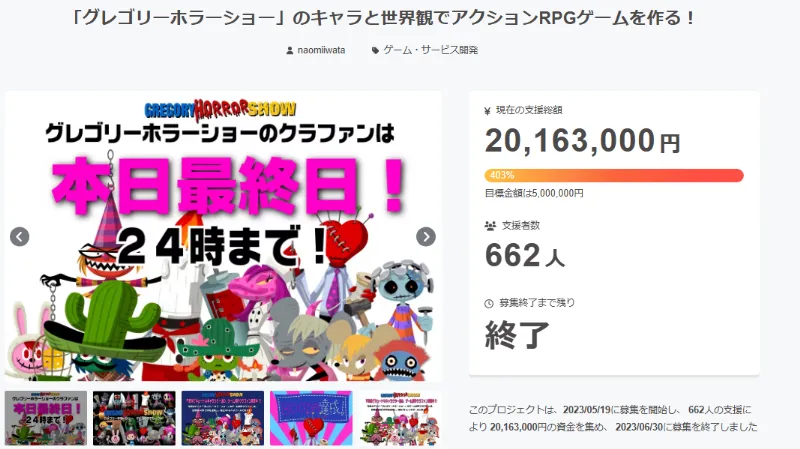Select the third blue background thumbnail

pos(223,418)
